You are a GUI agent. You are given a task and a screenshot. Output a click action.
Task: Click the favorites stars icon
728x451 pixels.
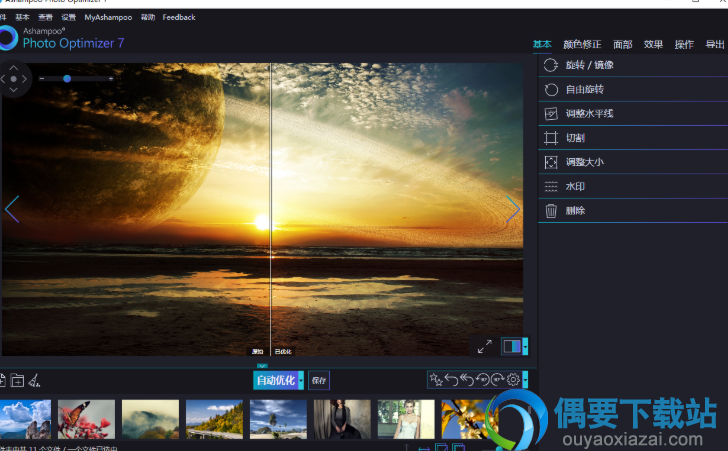(x=436, y=379)
